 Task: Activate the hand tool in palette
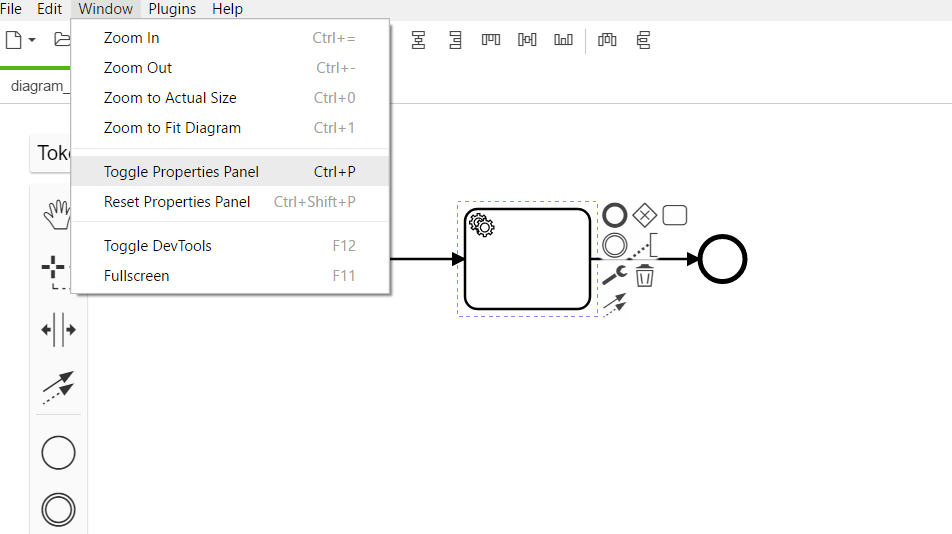tap(58, 212)
